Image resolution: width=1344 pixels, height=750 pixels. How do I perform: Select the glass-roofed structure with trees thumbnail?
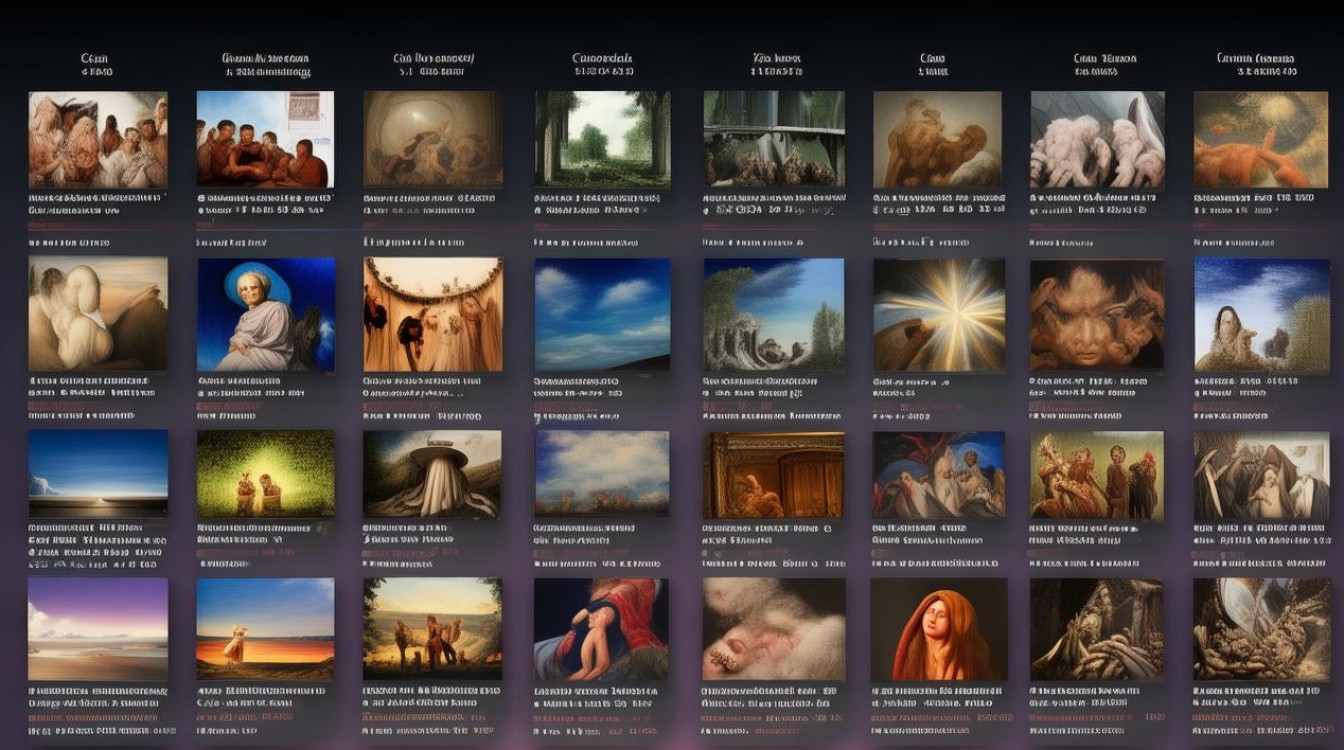click(774, 139)
